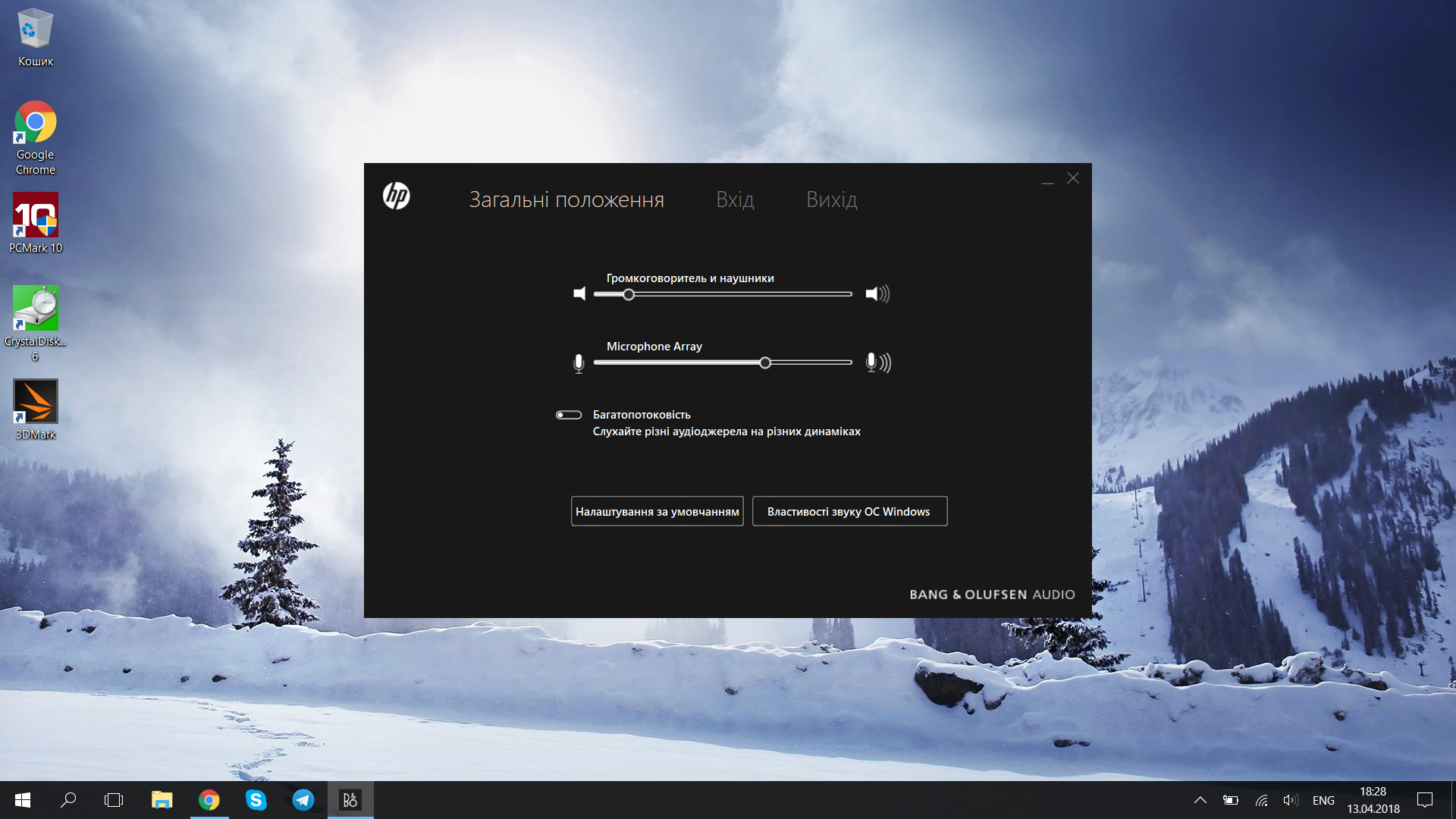Click the HP logo in audio window
Screen dimensions: 1456x819
396,196
